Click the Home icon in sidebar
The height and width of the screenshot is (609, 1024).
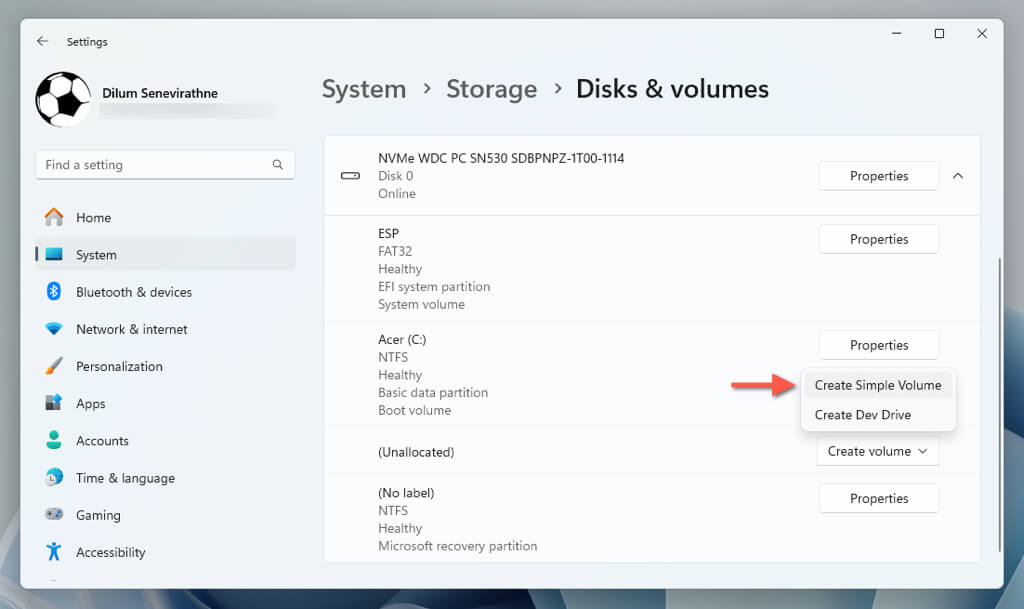pyautogui.click(x=54, y=217)
